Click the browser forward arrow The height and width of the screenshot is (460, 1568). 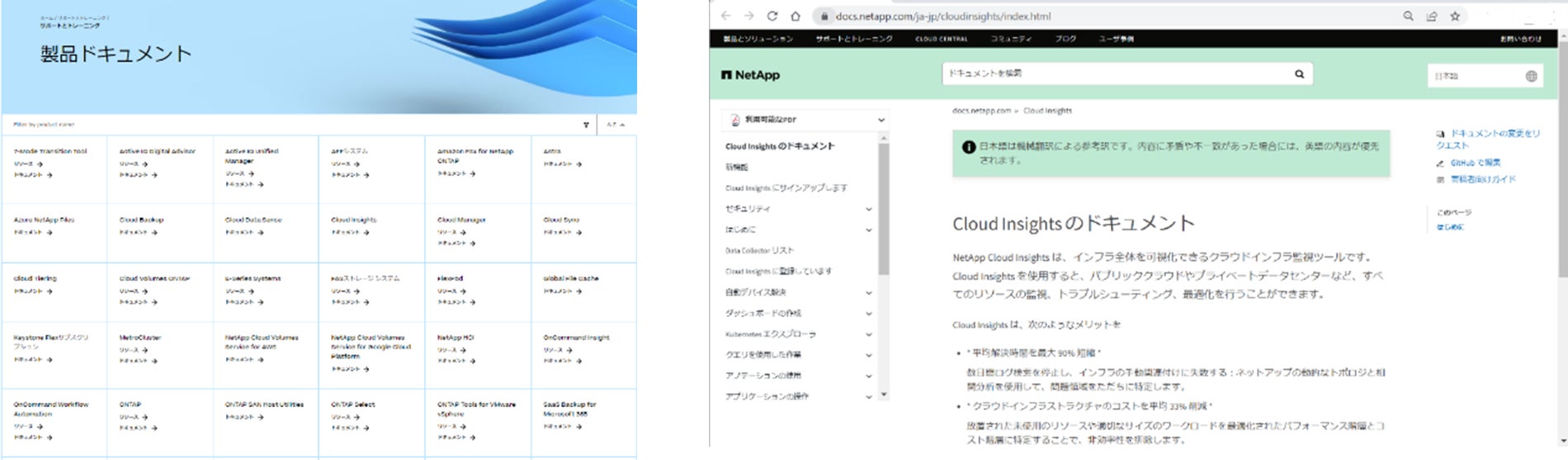coord(749,16)
